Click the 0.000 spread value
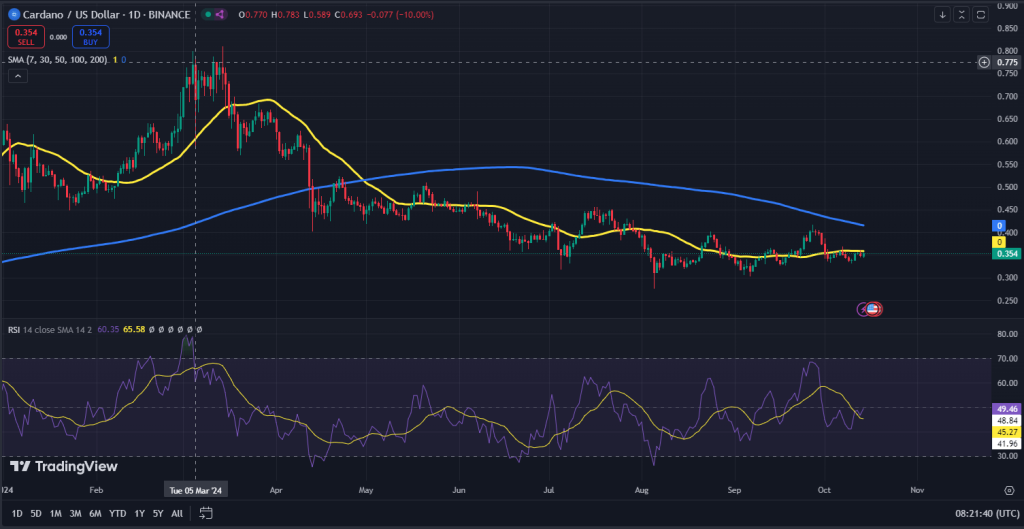The image size is (1024, 529). tap(58, 37)
